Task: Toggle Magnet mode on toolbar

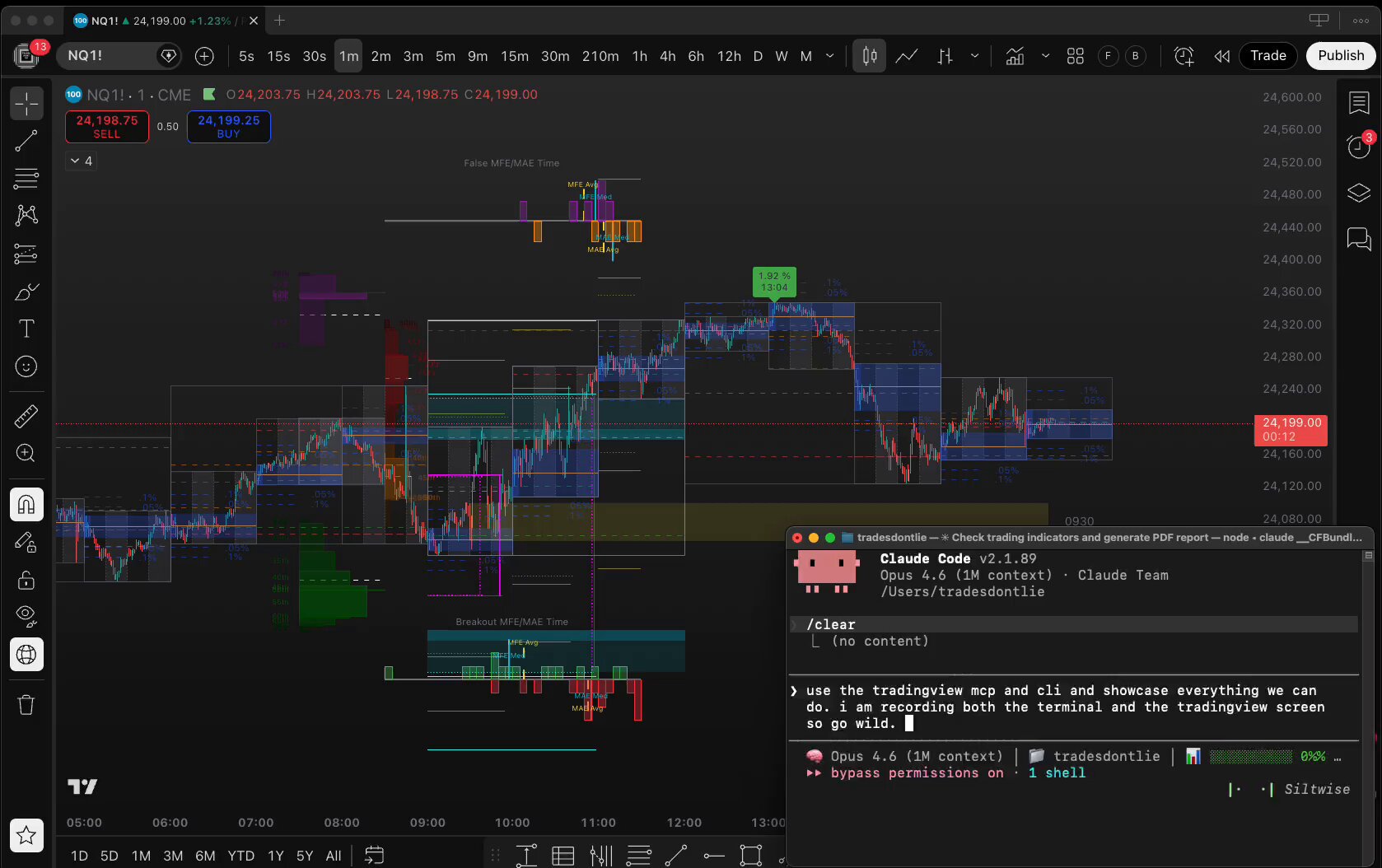Action: pyautogui.click(x=26, y=504)
